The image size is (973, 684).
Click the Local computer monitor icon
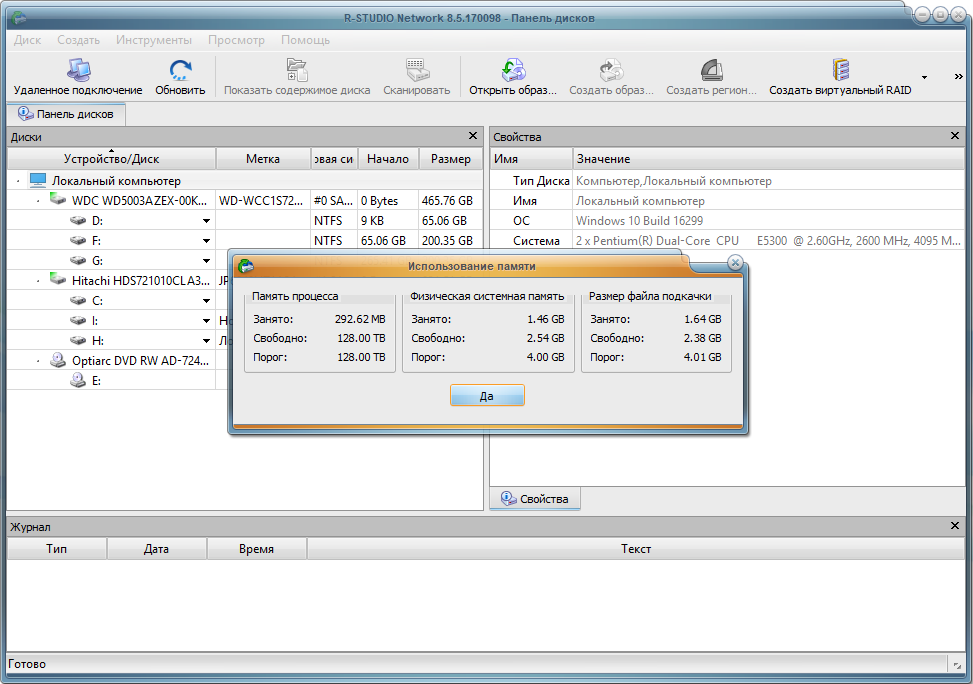(x=38, y=181)
